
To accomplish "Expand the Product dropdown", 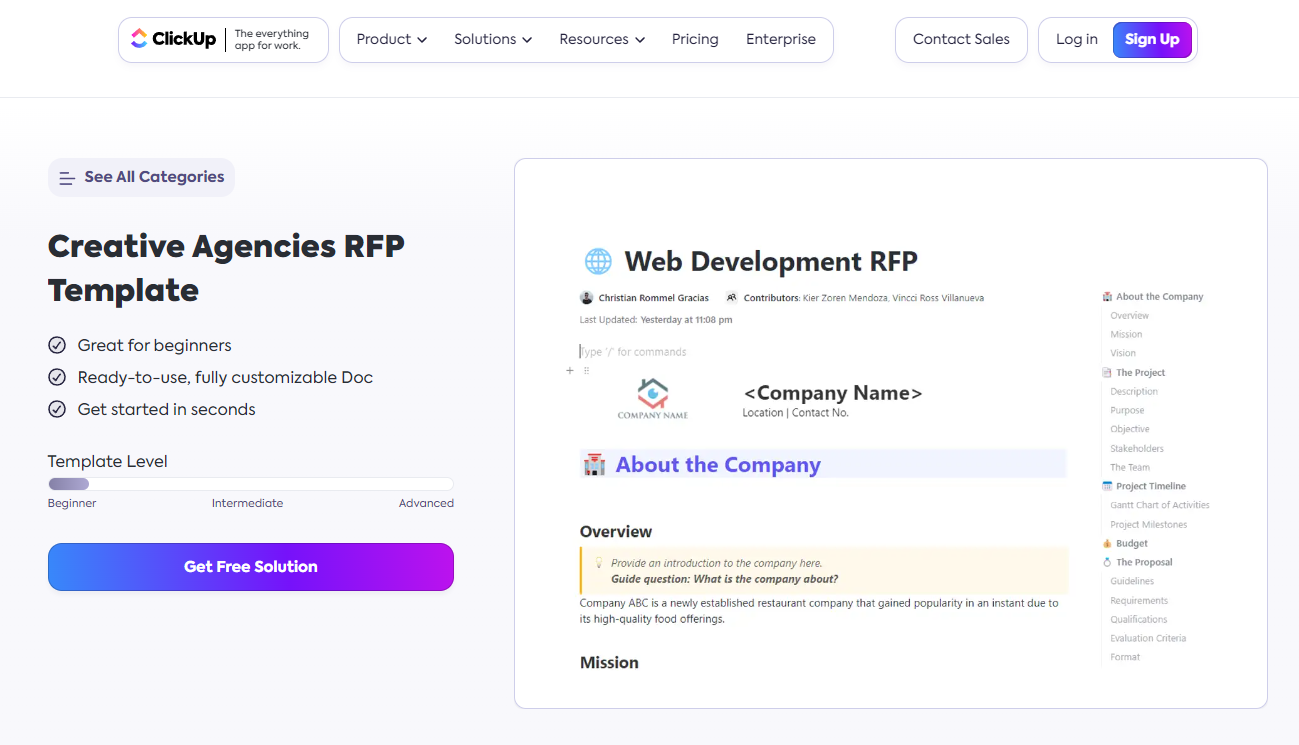I will (390, 39).
